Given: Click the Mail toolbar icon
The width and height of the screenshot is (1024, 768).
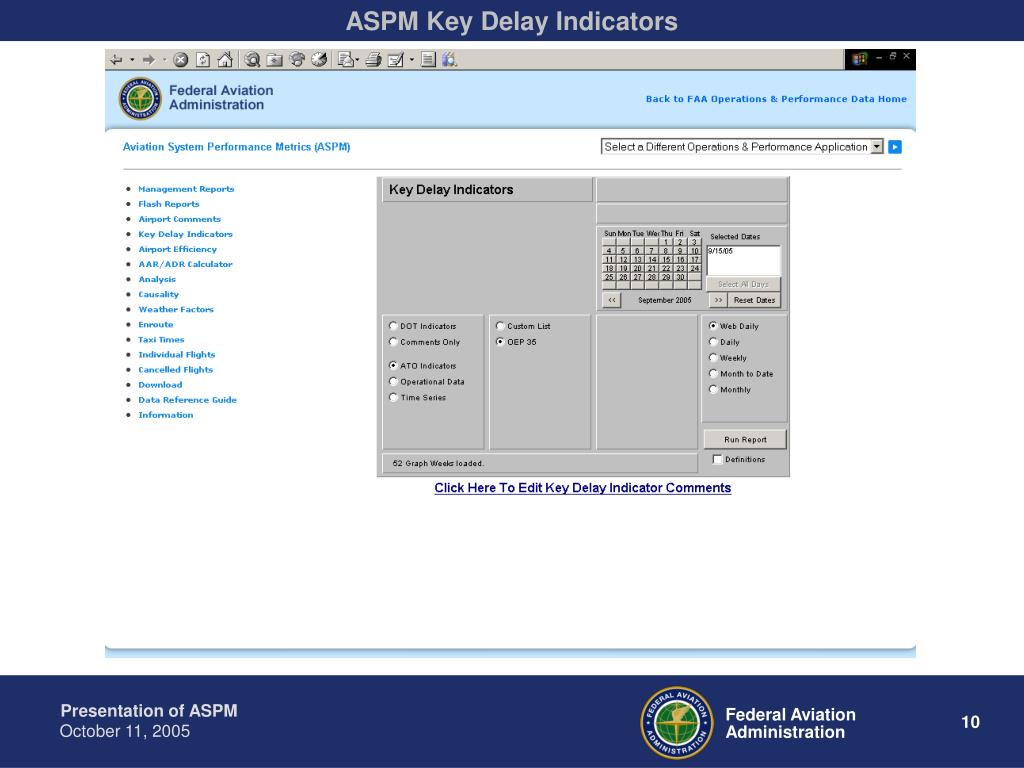Looking at the screenshot, I should [x=345, y=60].
